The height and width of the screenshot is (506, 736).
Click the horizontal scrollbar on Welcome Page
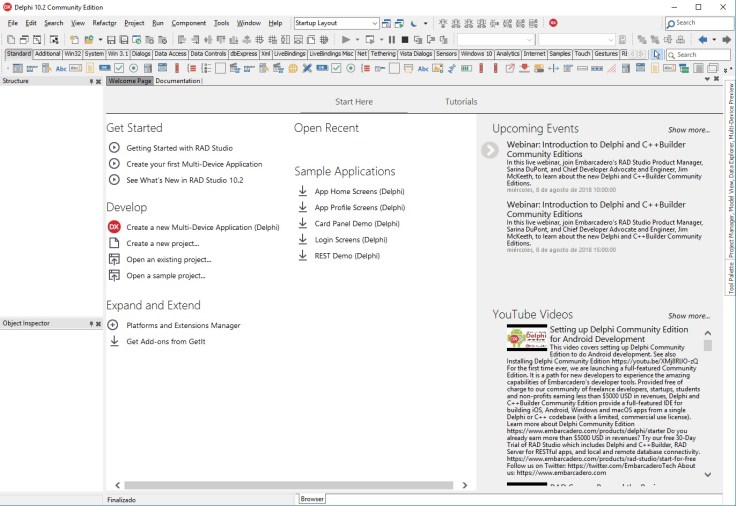tap(290, 483)
